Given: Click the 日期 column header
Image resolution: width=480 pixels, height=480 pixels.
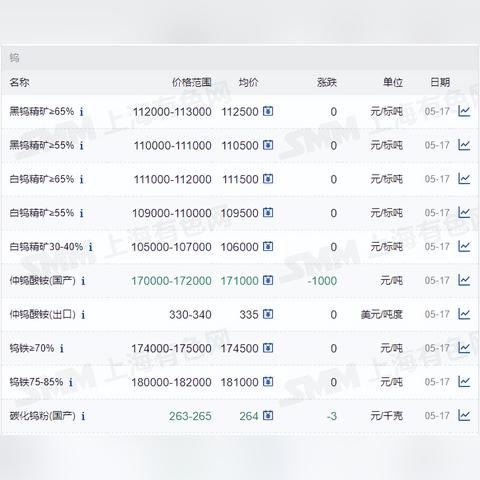Looking at the screenshot, I should [x=440, y=82].
